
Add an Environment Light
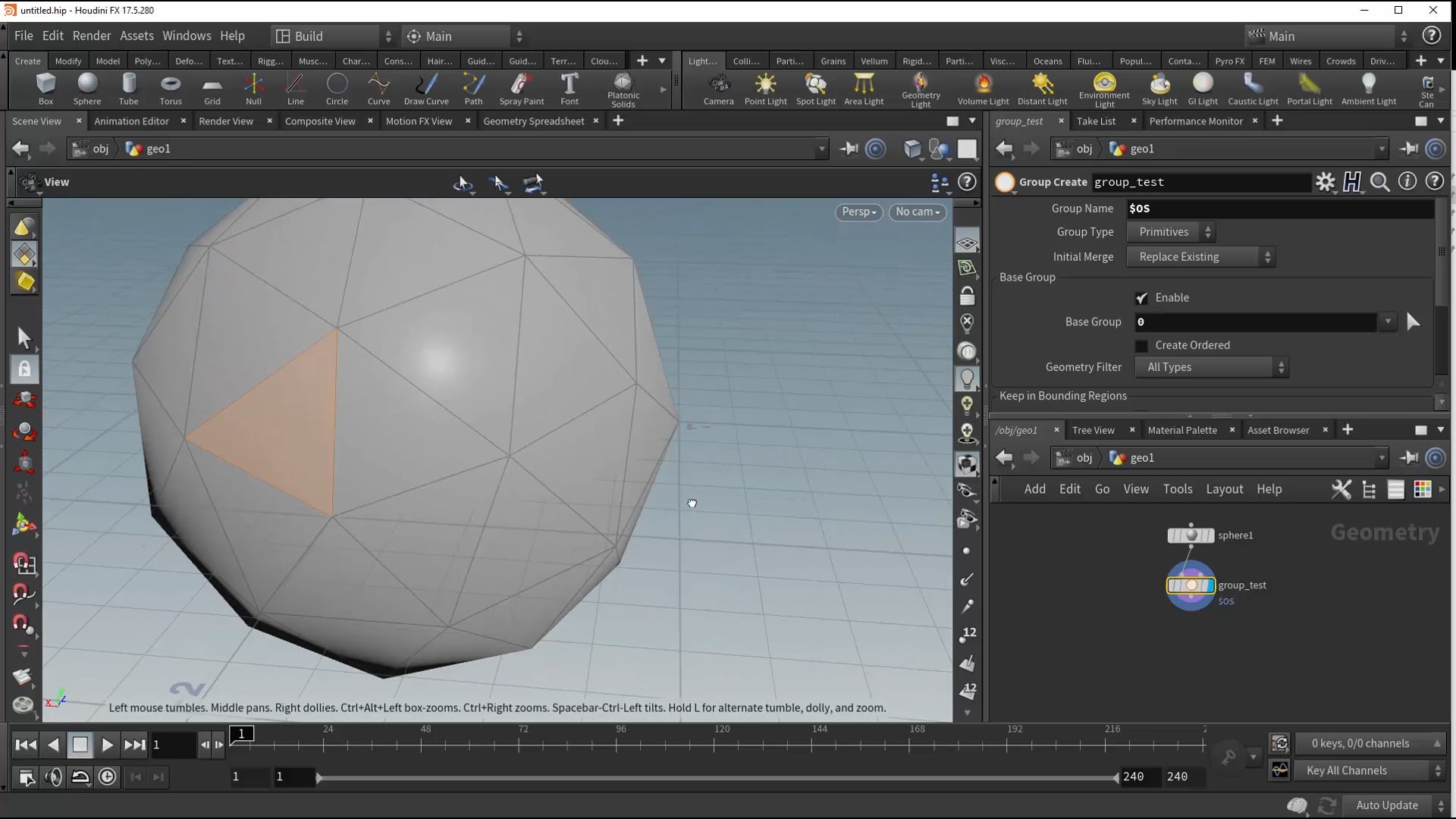pyautogui.click(x=1104, y=90)
